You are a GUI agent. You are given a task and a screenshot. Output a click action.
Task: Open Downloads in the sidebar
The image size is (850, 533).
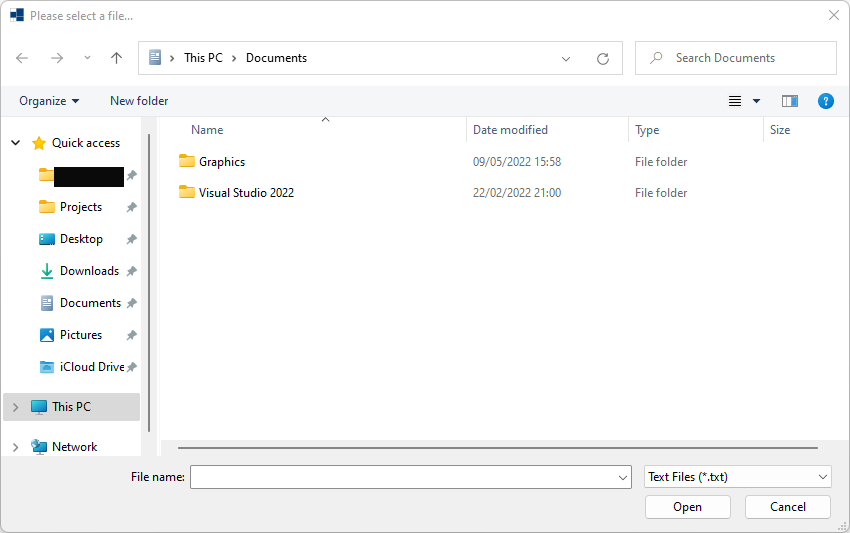(x=89, y=271)
